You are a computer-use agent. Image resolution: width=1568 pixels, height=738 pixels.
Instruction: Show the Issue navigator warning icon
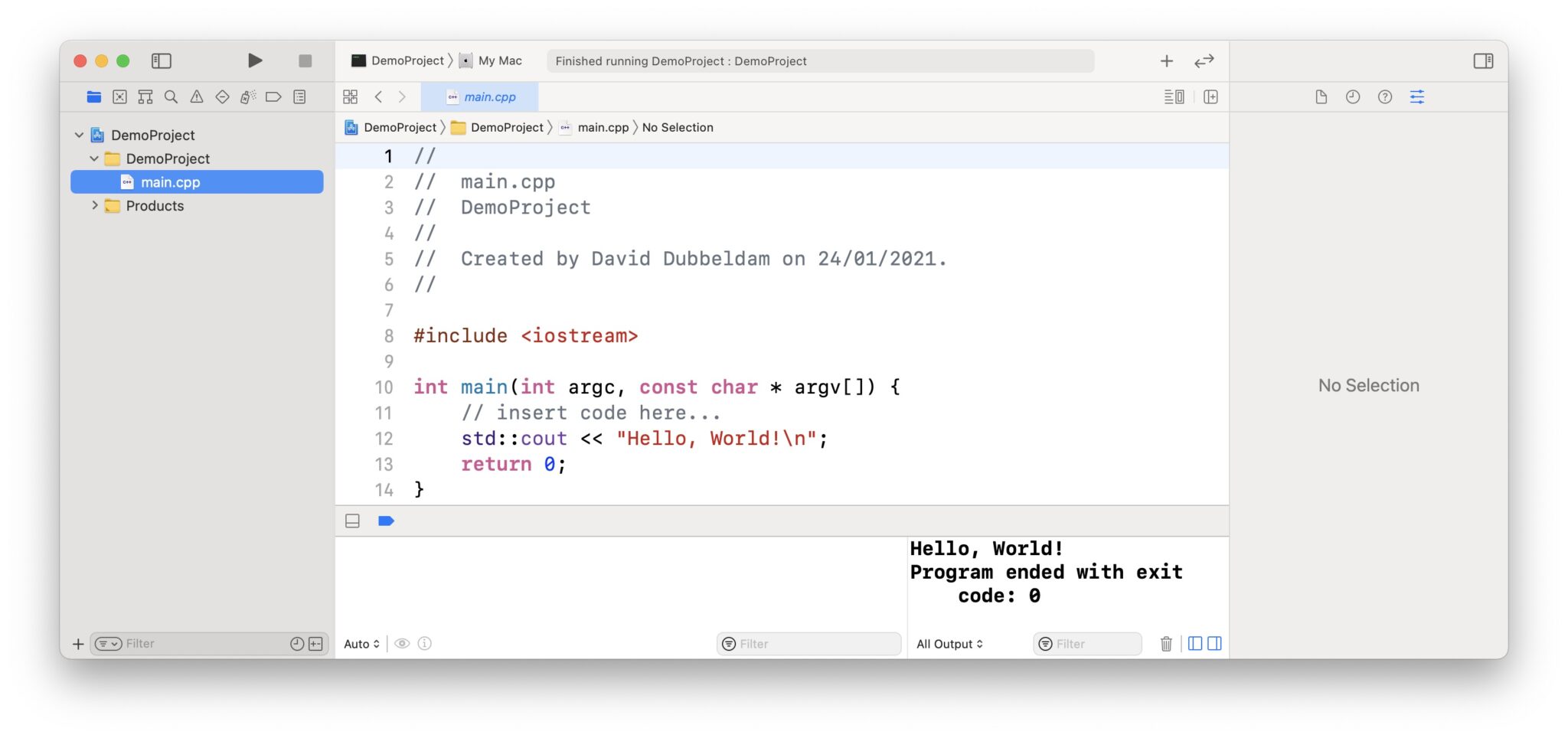(x=197, y=96)
